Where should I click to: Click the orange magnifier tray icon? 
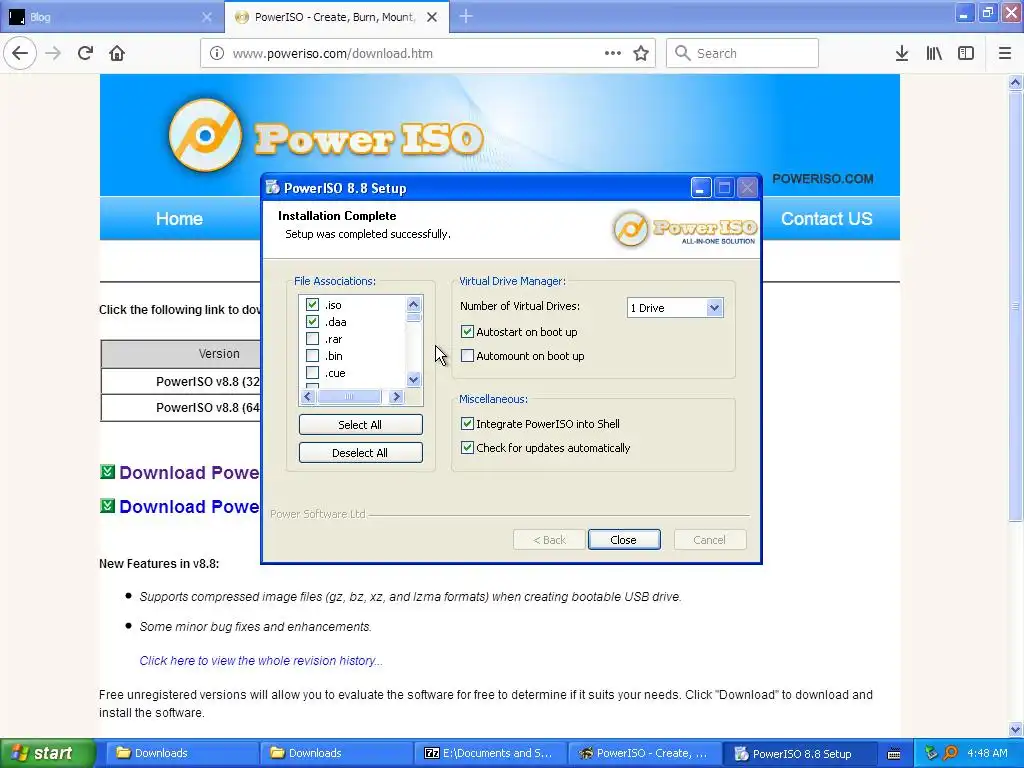tap(951, 753)
